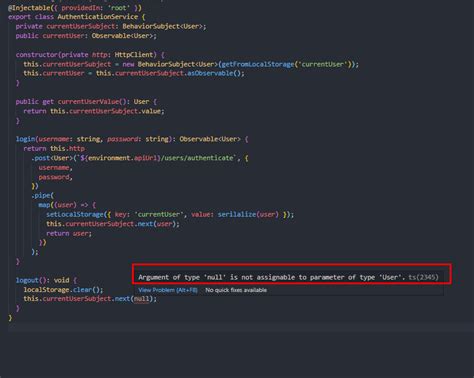Click the asObservable method call
474x378 pixels.
pyautogui.click(x=210, y=73)
